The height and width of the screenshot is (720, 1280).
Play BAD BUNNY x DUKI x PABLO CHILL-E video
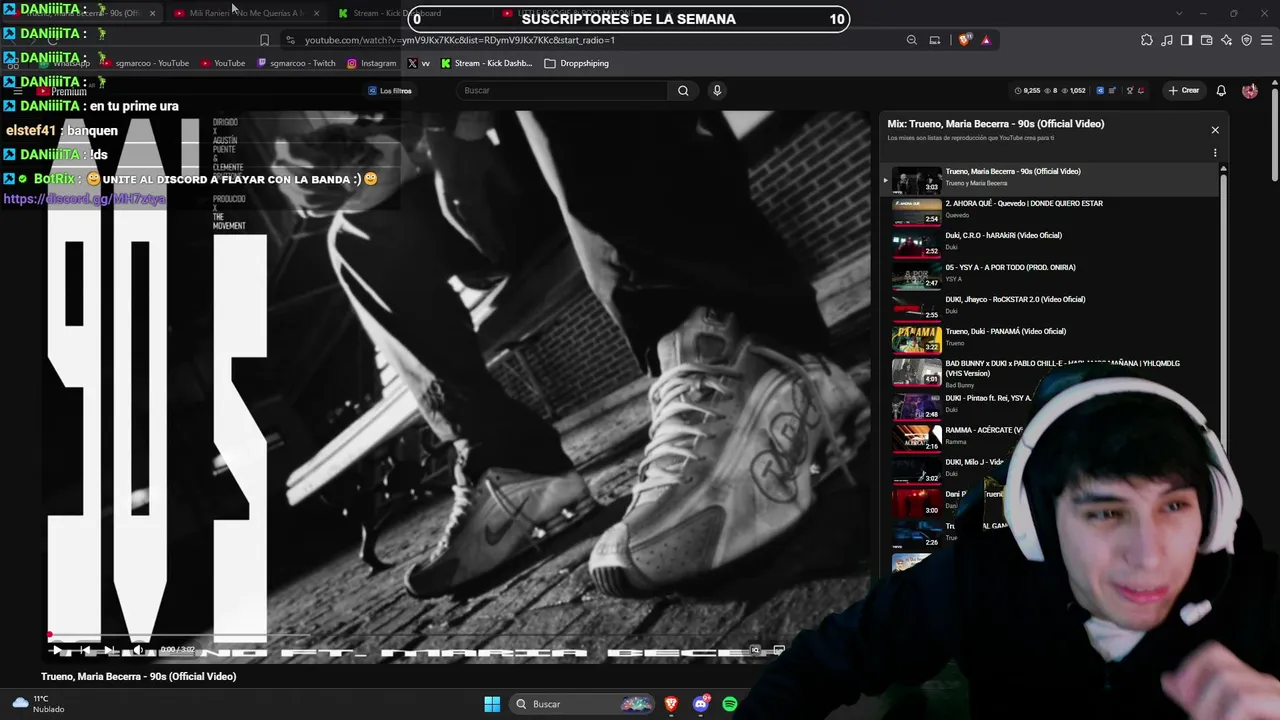coord(1050,373)
